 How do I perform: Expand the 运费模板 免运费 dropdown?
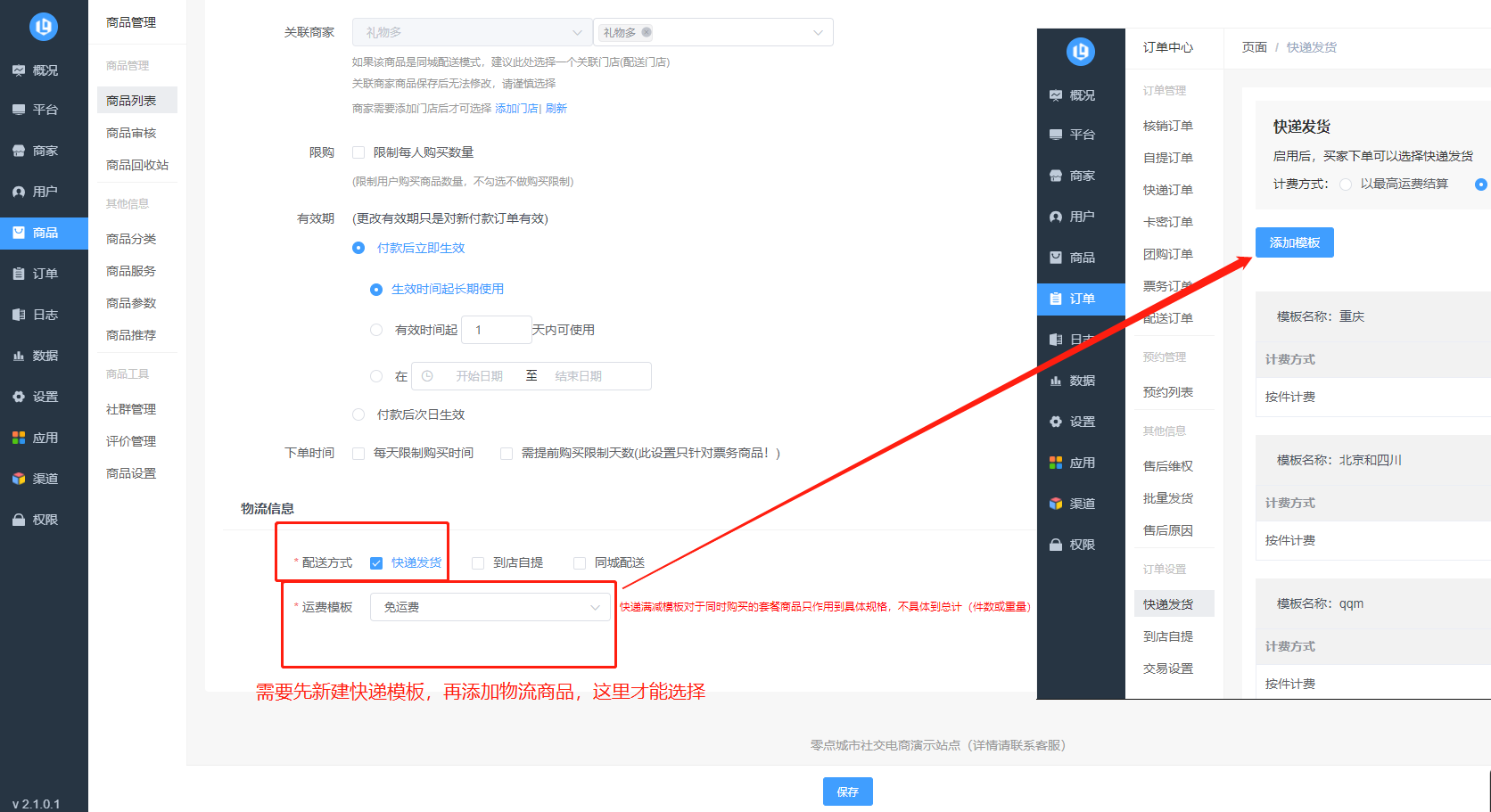pyautogui.click(x=490, y=607)
